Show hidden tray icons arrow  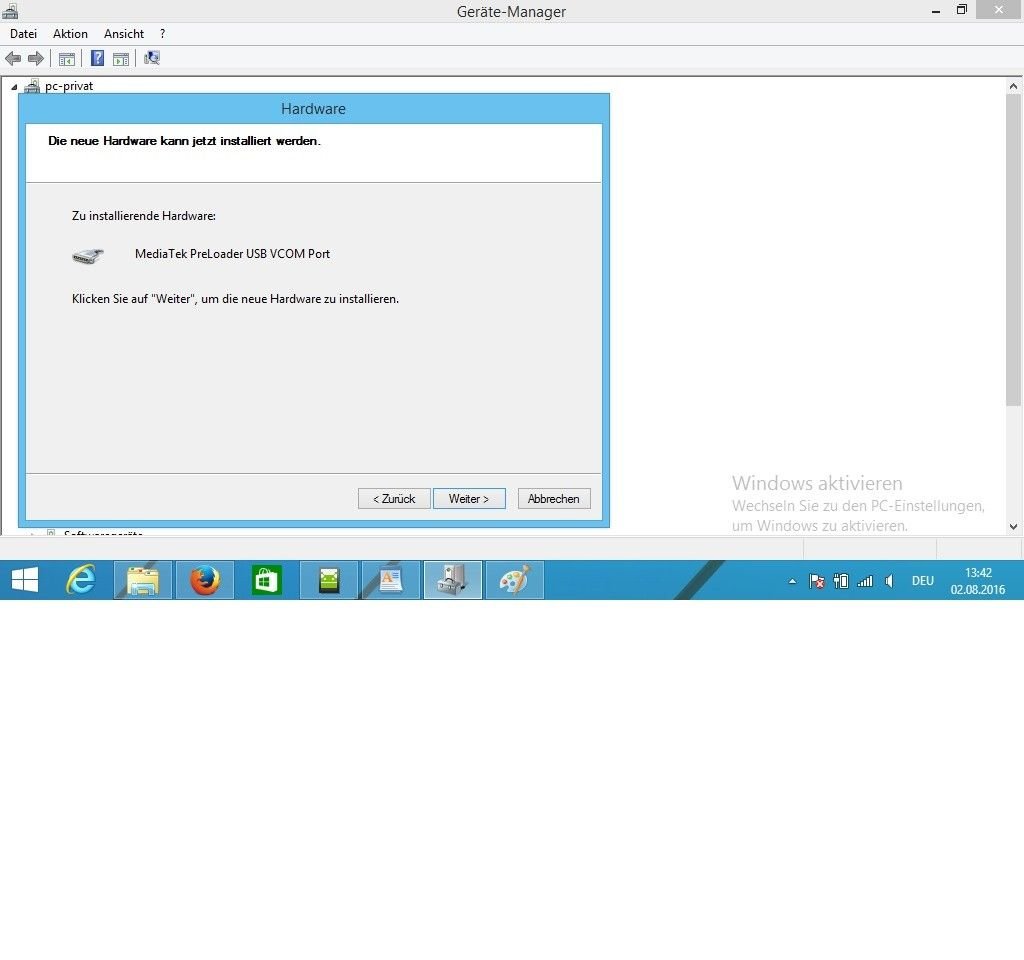click(x=792, y=581)
